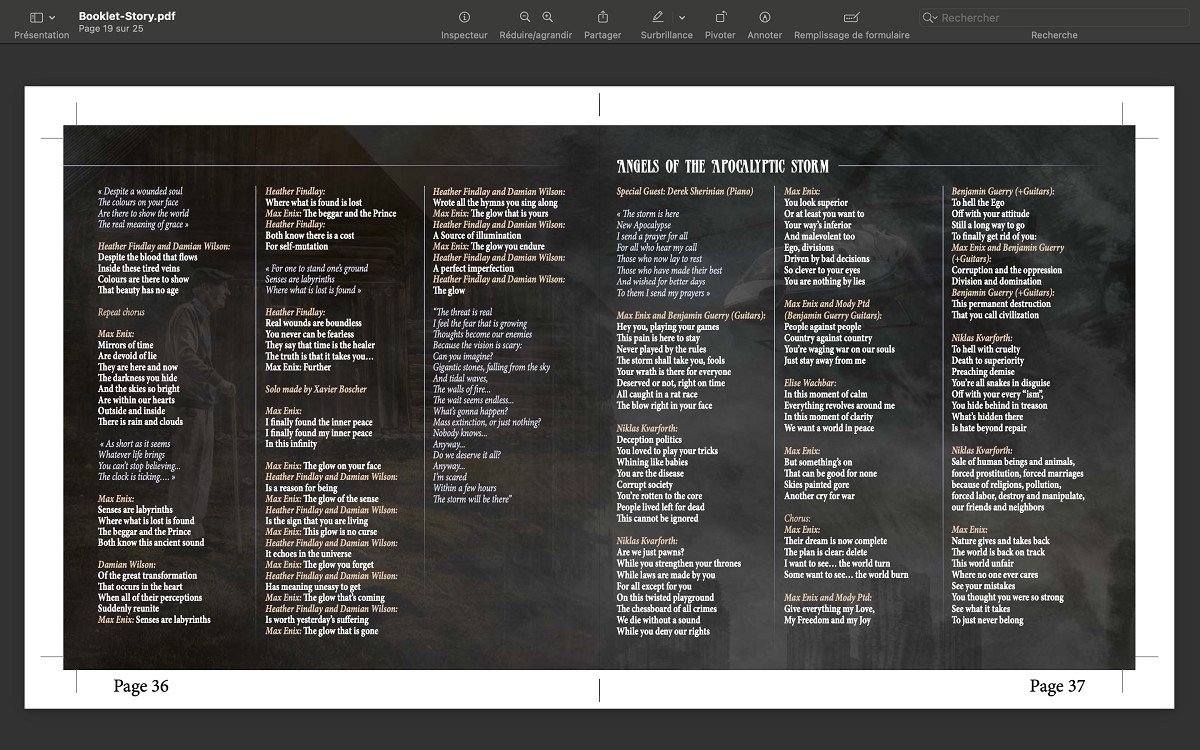
Task: Zoom in with the plus magnifier
Action: 548,17
